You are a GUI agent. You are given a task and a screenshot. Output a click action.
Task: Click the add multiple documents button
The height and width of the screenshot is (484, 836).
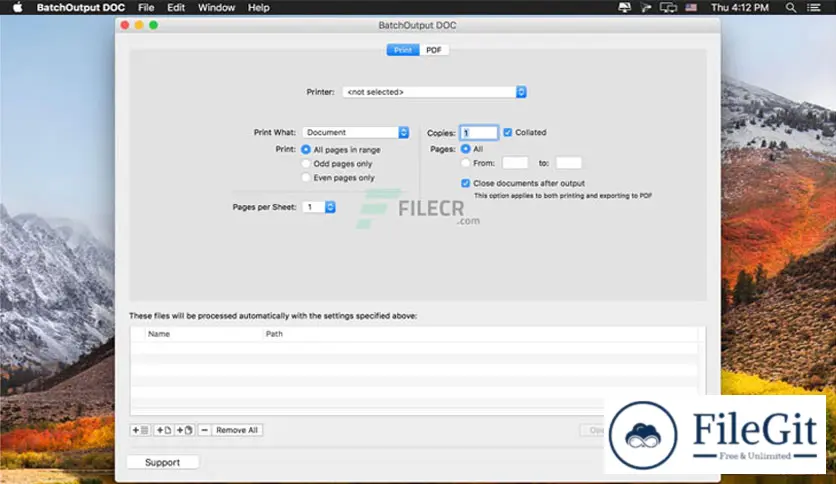pyautogui.click(x=184, y=430)
